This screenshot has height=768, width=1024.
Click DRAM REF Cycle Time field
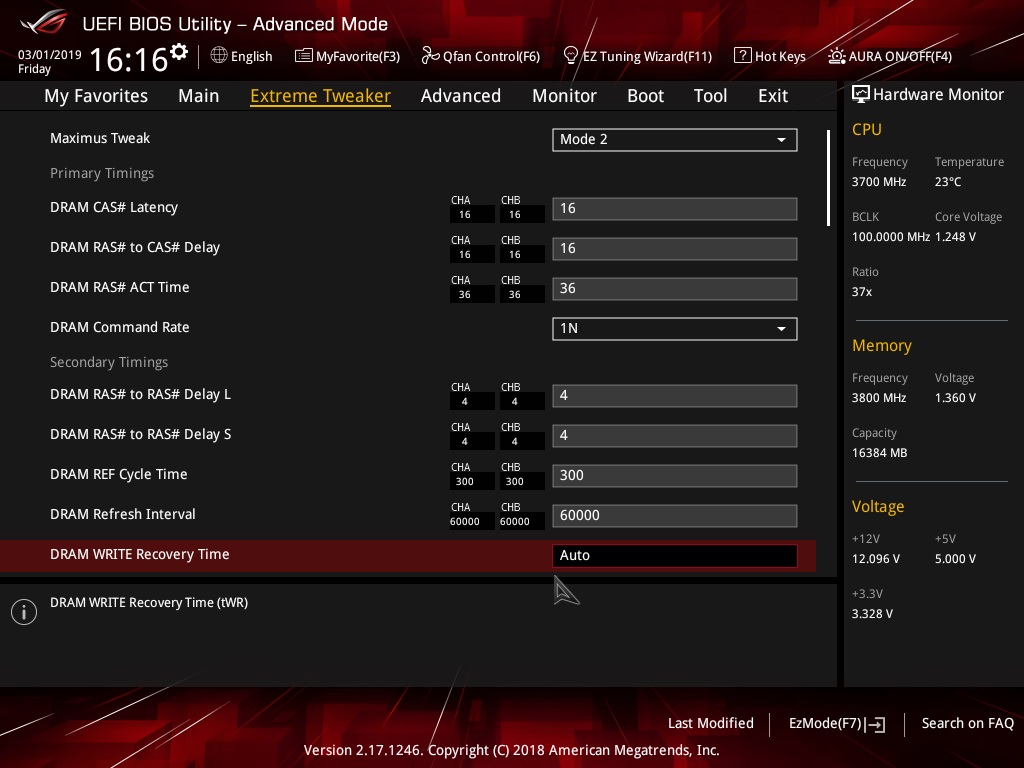coord(675,475)
